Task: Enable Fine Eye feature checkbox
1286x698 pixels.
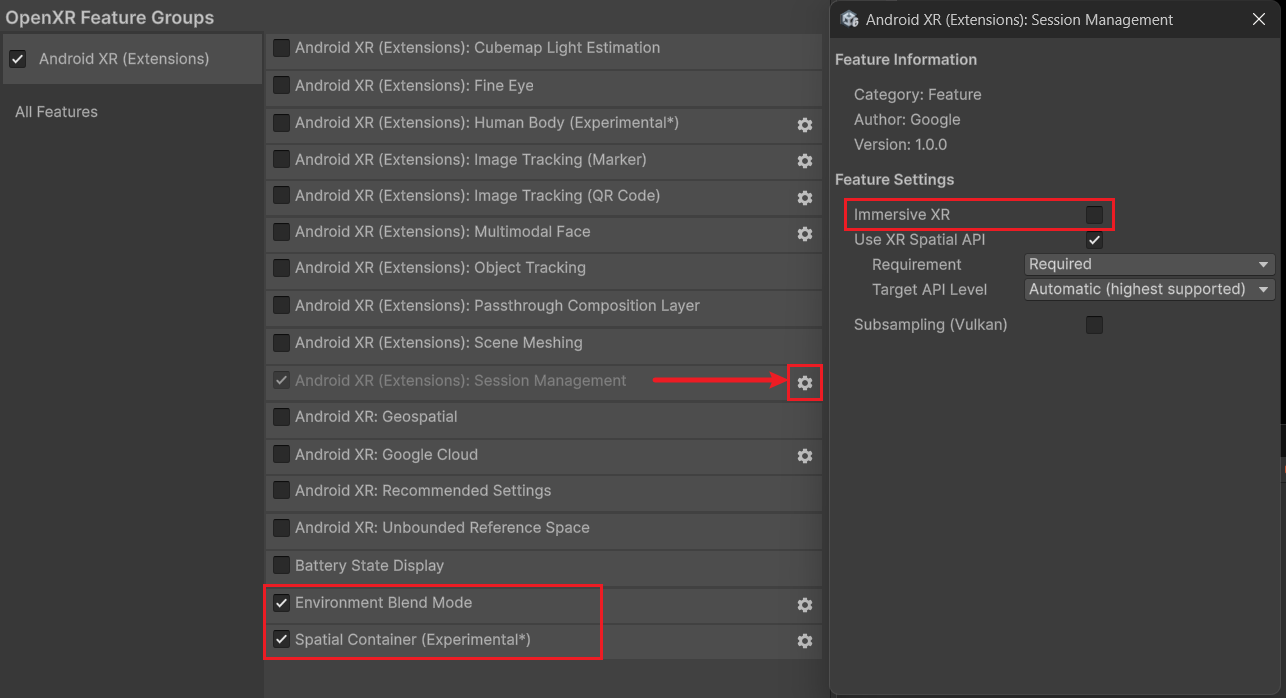Action: 281,85
